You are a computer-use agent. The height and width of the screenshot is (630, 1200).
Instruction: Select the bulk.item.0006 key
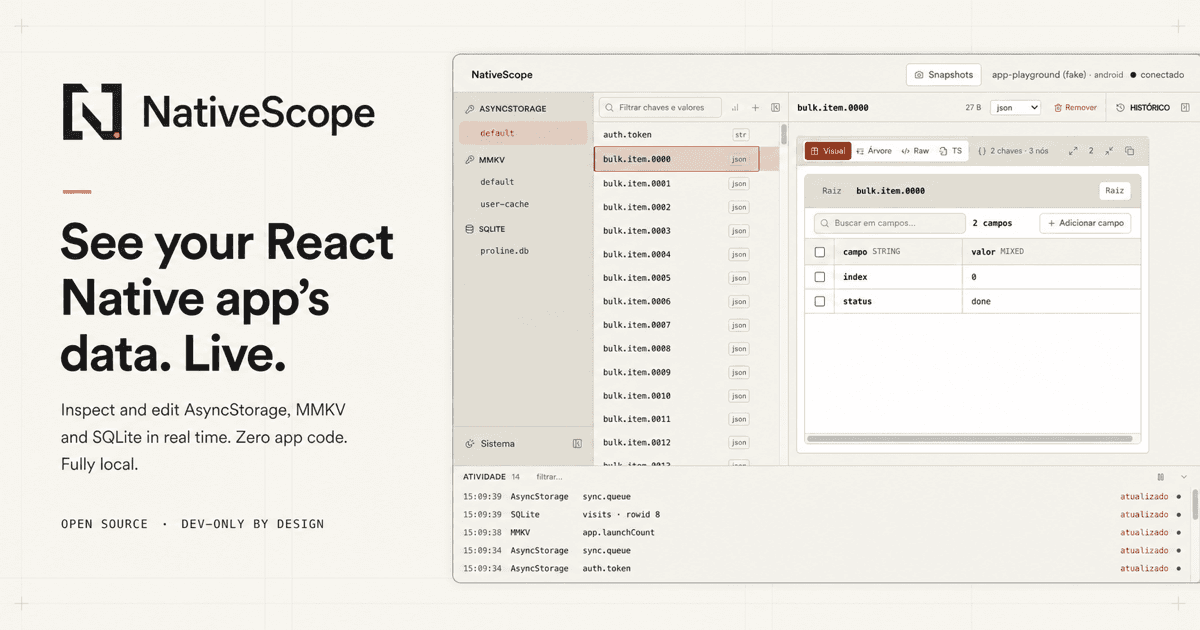click(x=676, y=301)
